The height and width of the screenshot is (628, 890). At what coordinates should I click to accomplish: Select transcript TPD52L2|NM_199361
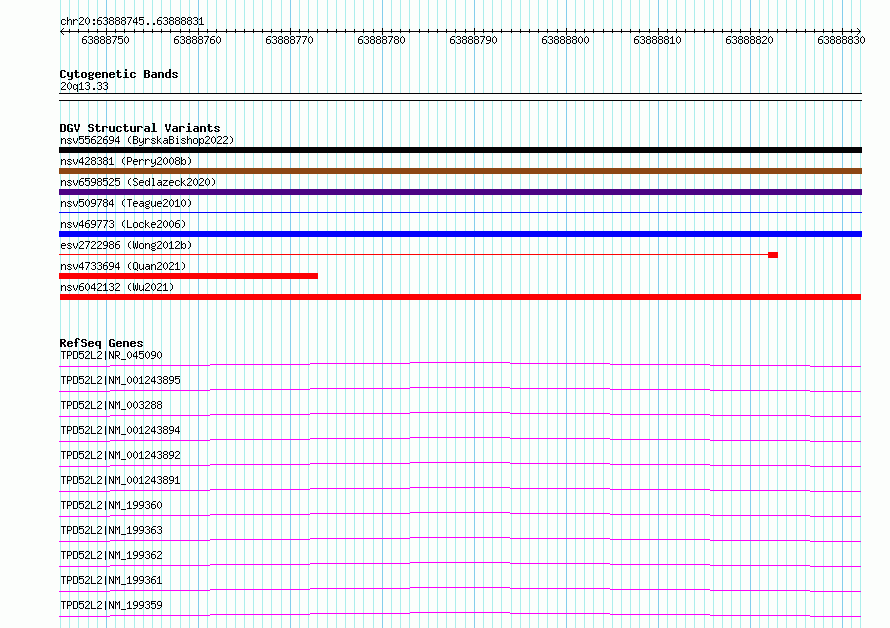coord(111,580)
